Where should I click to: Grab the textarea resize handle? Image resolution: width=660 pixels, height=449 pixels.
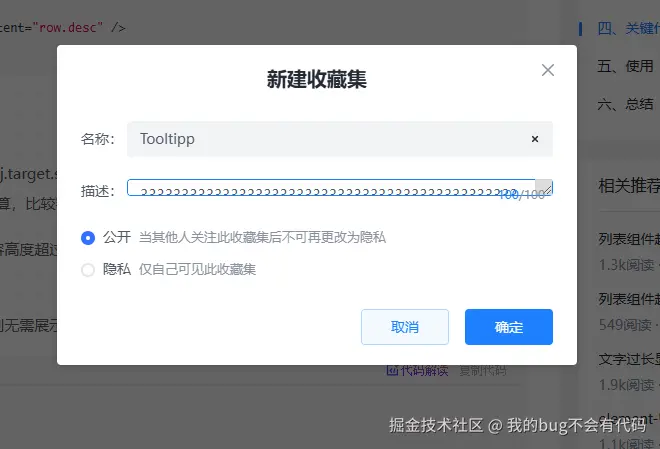(548, 190)
